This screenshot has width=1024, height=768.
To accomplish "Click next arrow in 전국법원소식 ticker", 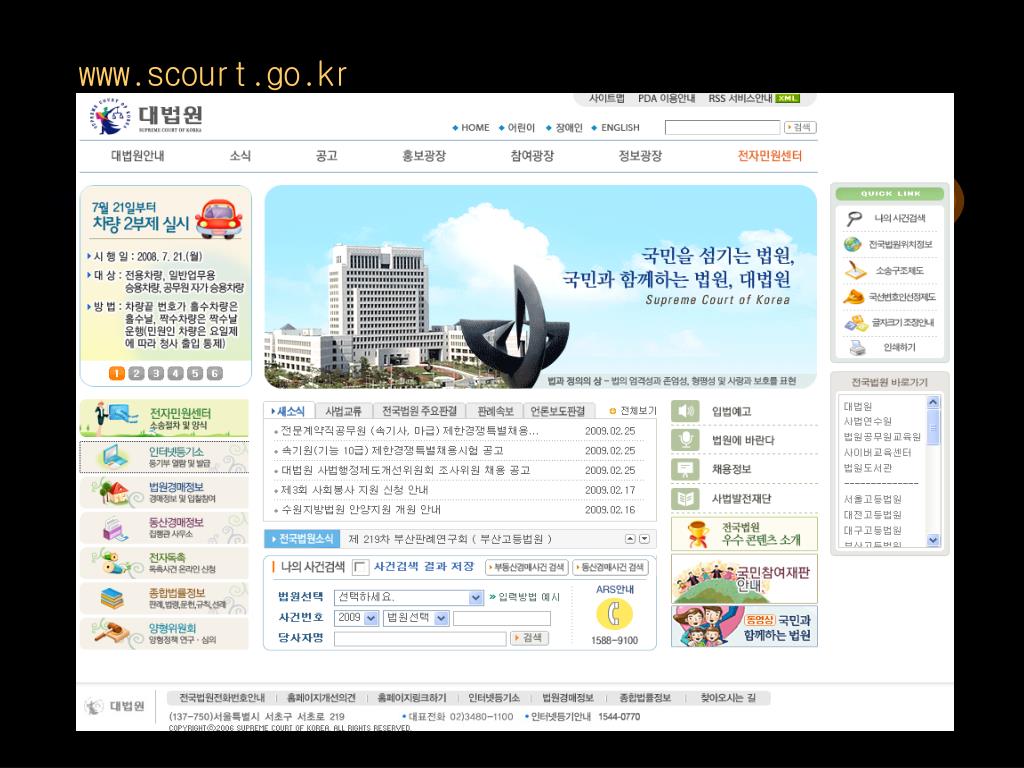I will (645, 539).
